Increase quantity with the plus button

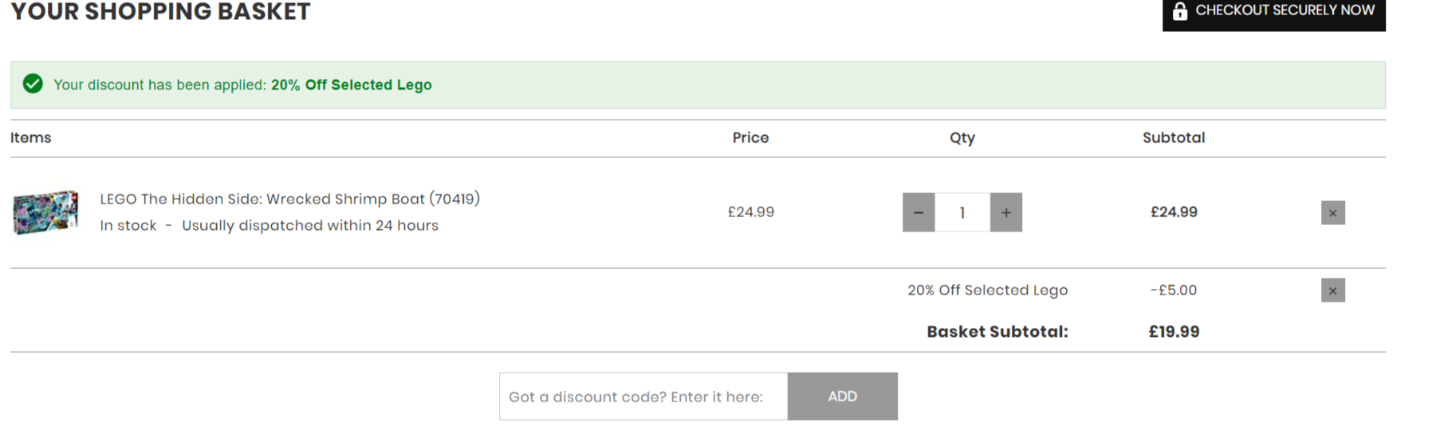[1006, 212]
